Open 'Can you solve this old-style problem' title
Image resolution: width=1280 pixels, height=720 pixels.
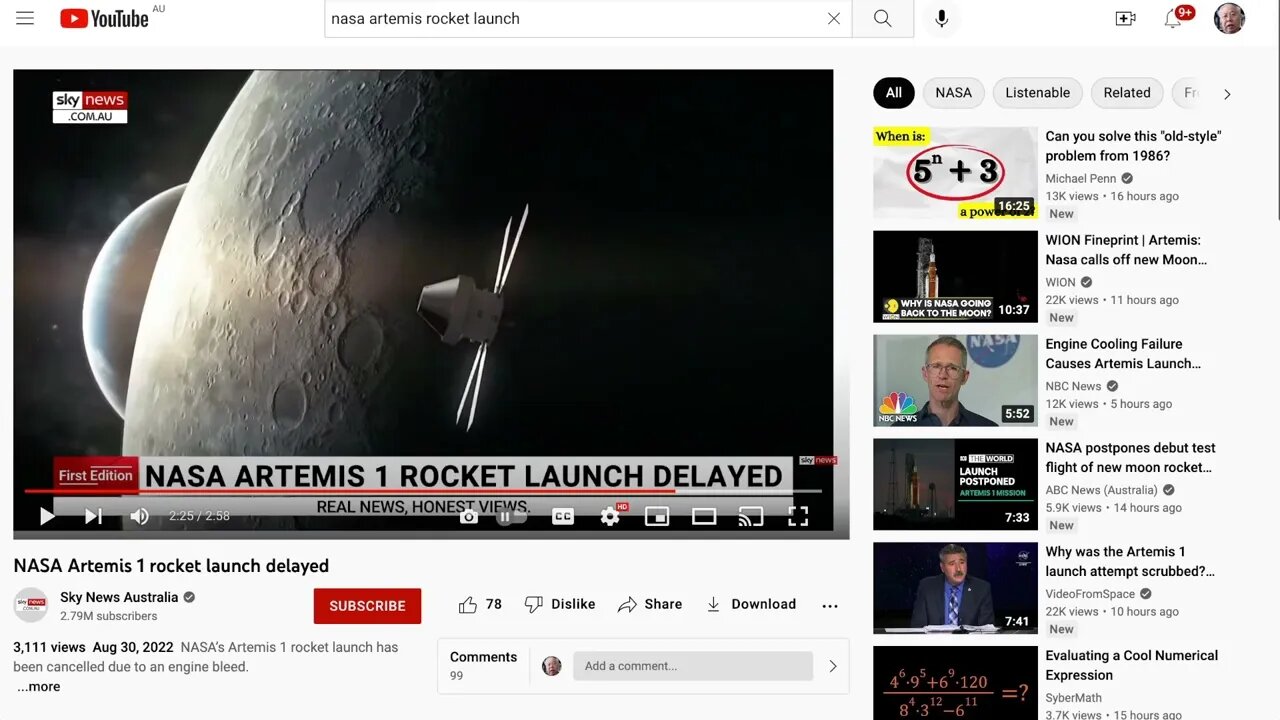click(x=1133, y=146)
